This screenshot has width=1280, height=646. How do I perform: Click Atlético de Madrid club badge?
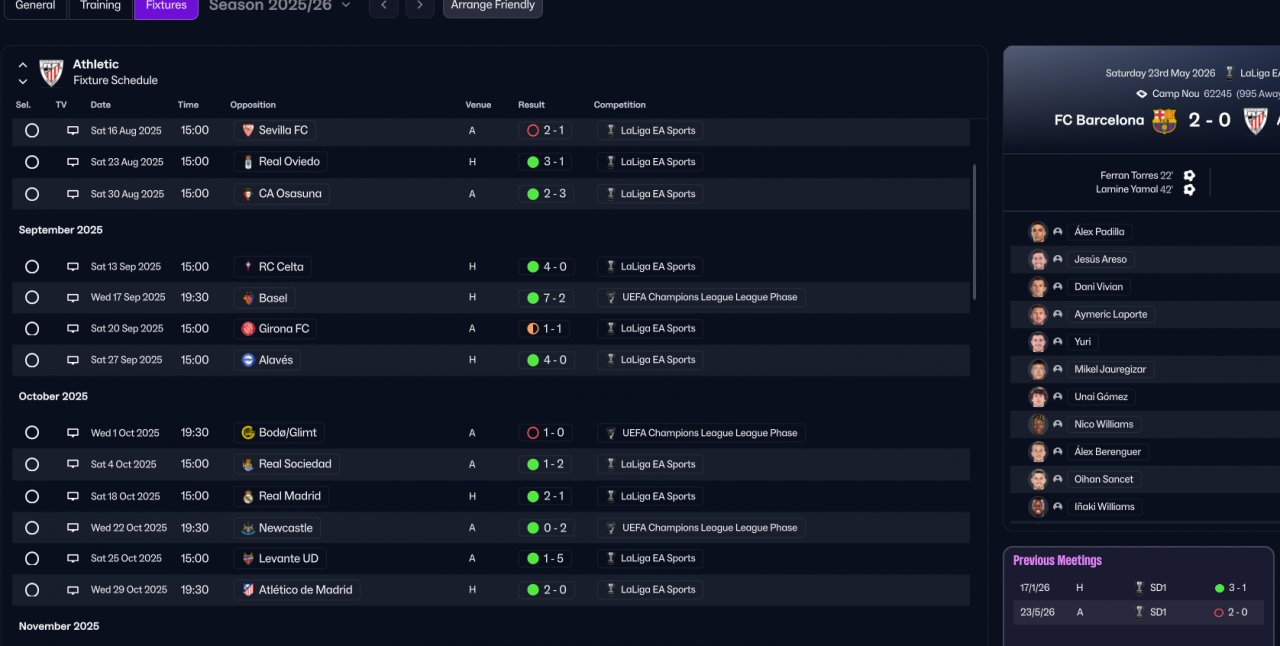[248, 590]
